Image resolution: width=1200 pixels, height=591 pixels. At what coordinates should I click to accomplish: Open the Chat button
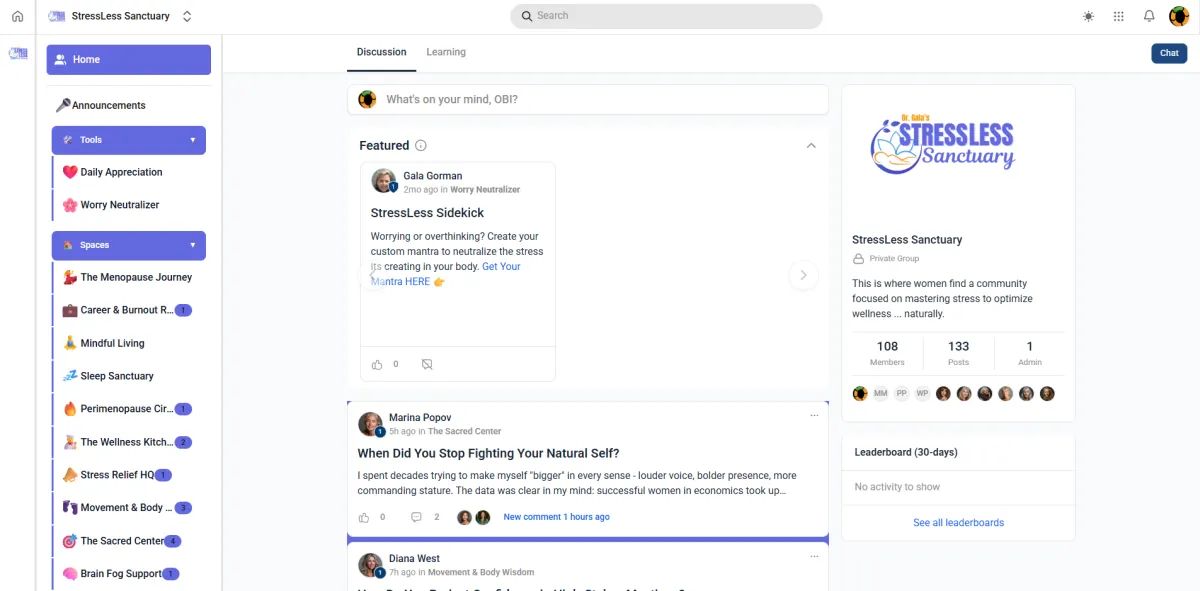(x=1169, y=53)
